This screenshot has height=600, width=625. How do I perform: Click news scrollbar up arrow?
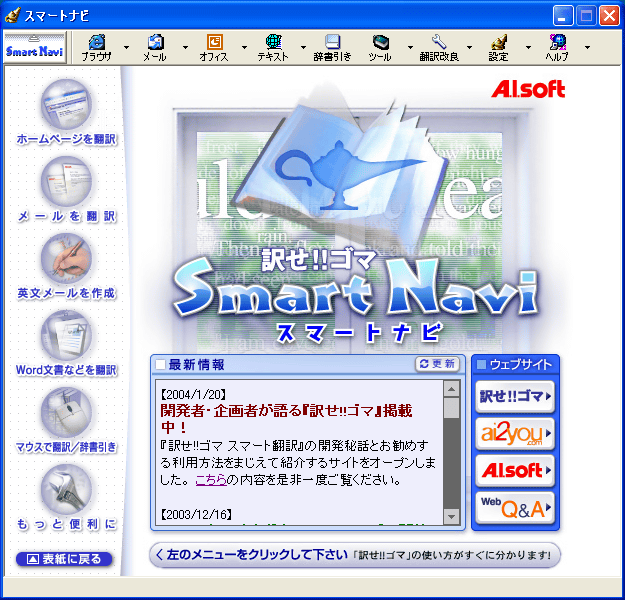point(451,389)
